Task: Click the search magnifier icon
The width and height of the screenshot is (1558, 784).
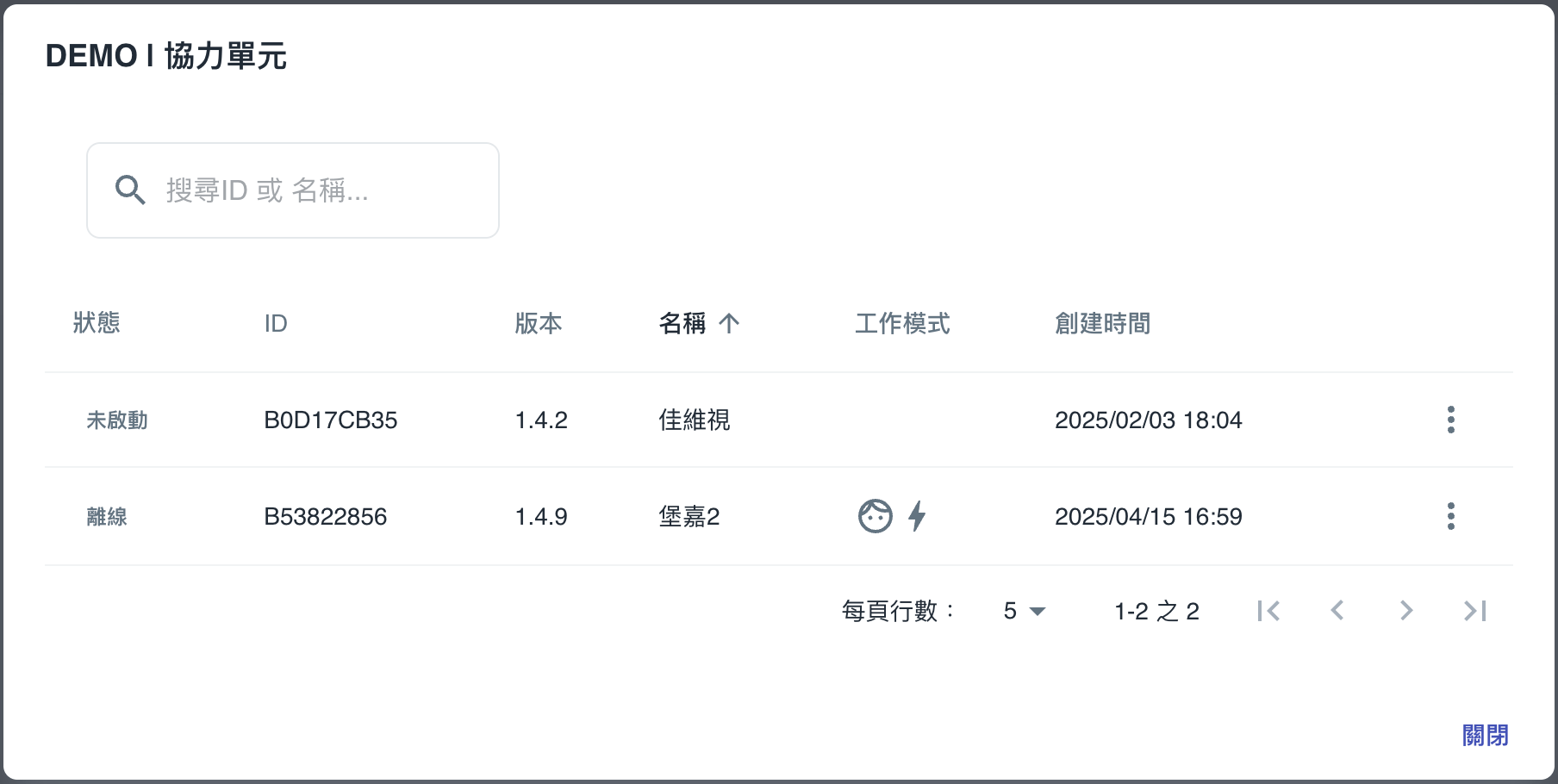Action: pyautogui.click(x=130, y=190)
